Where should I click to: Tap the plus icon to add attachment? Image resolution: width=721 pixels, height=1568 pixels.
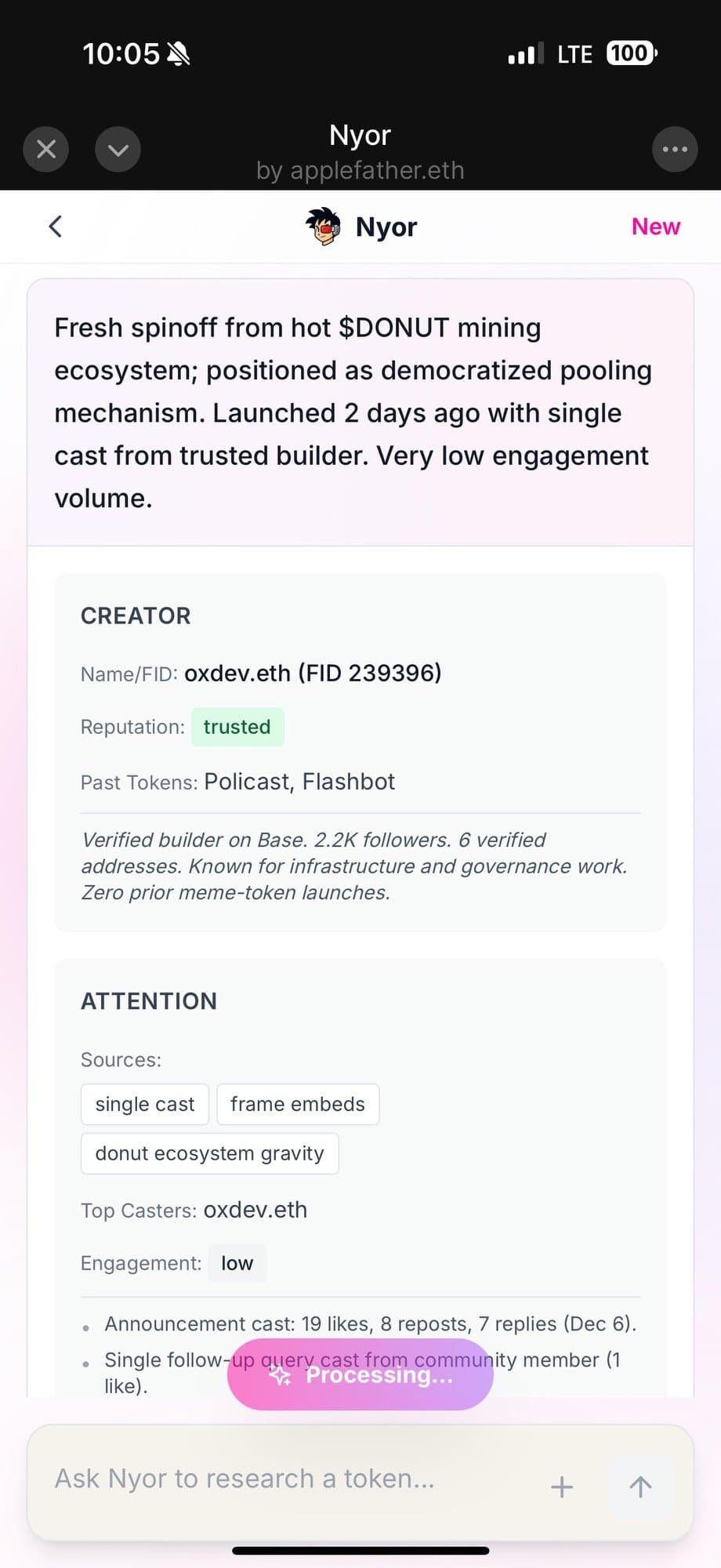pos(561,1486)
